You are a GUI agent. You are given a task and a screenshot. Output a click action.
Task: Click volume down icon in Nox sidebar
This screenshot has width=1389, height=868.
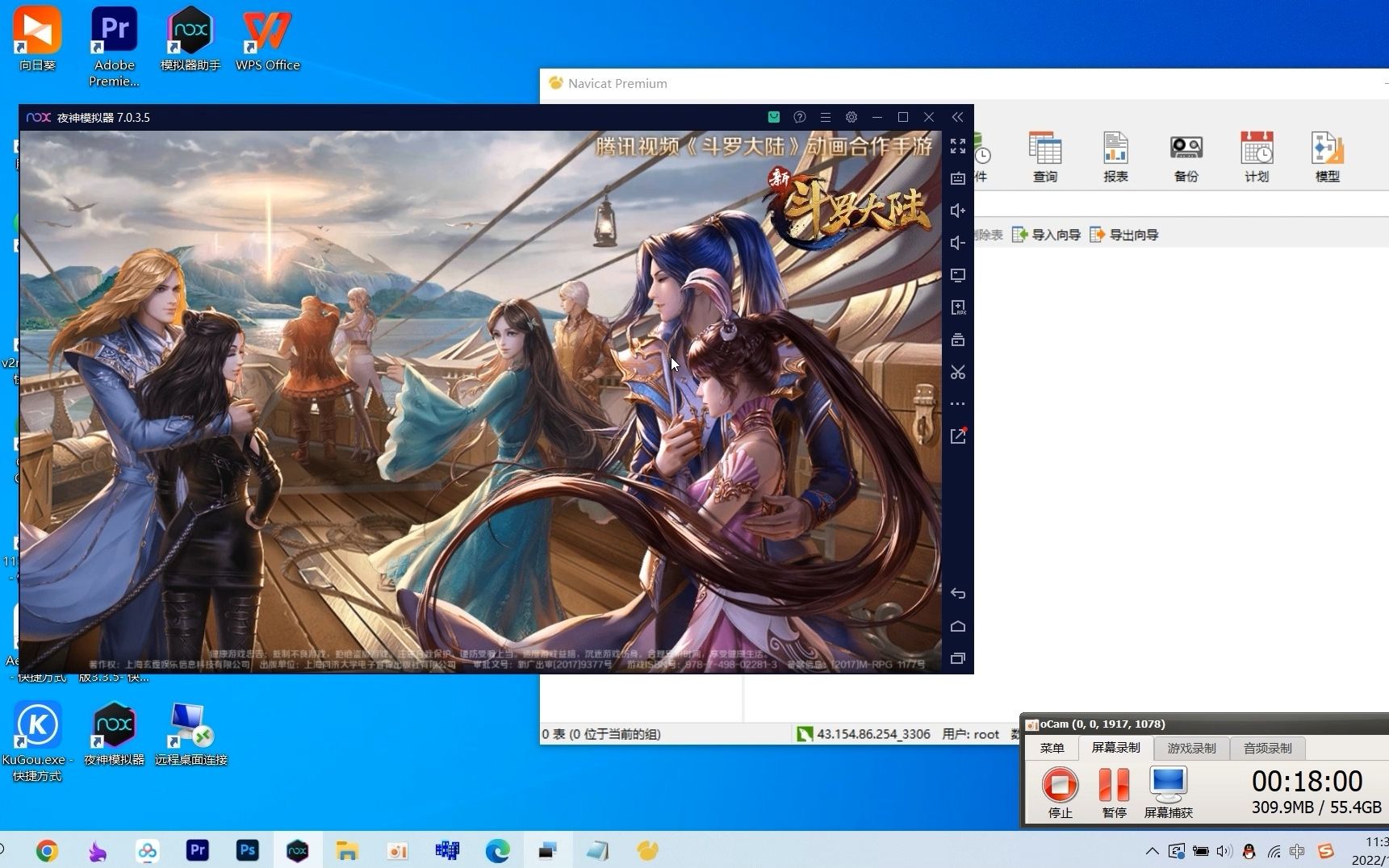click(x=958, y=243)
